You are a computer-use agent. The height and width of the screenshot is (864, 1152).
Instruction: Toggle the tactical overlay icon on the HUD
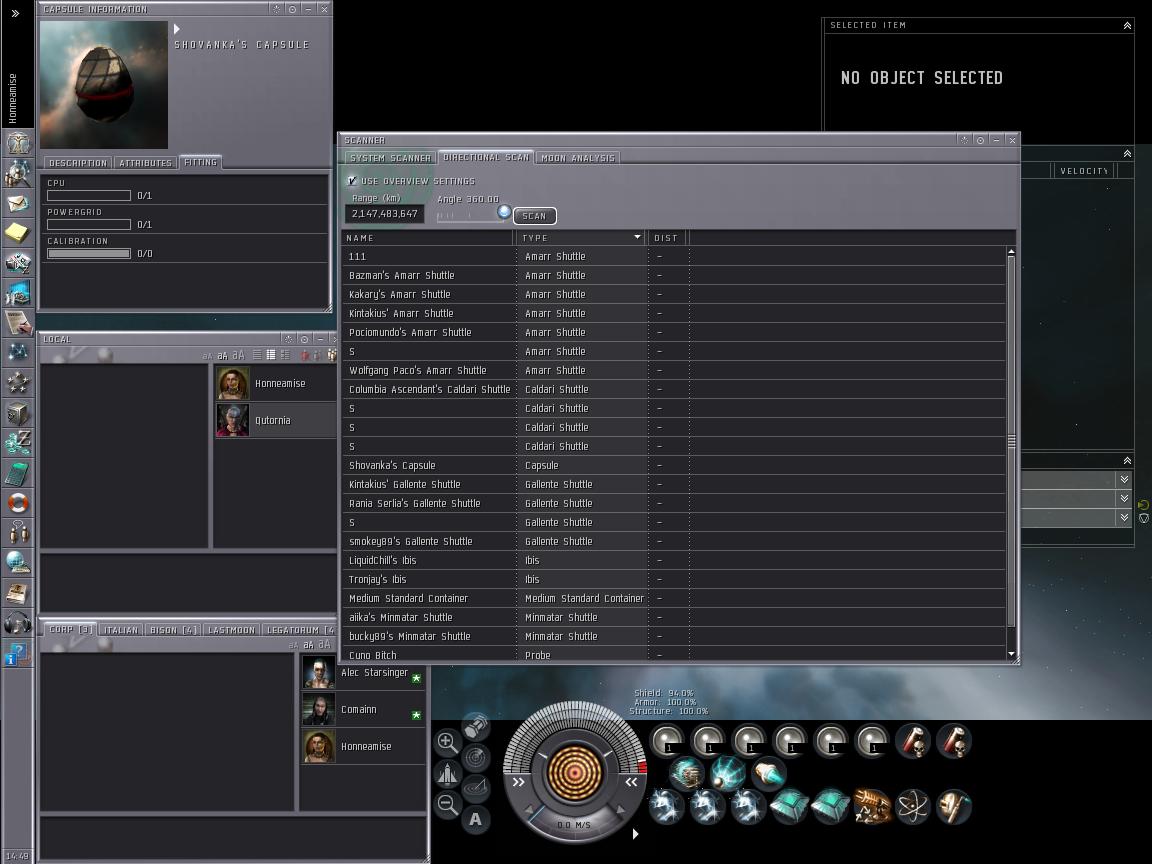tap(476, 787)
